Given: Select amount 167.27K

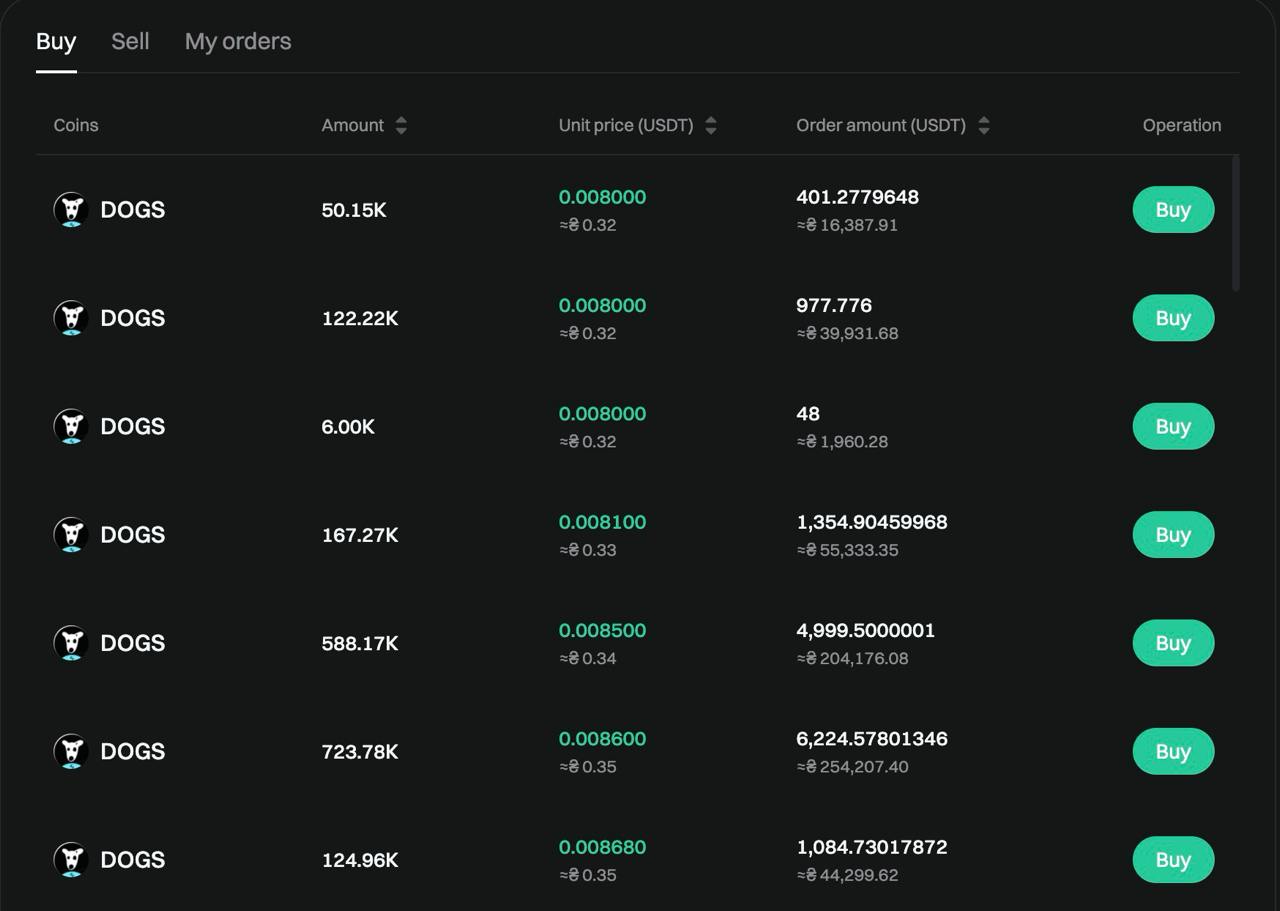Looking at the screenshot, I should [360, 535].
